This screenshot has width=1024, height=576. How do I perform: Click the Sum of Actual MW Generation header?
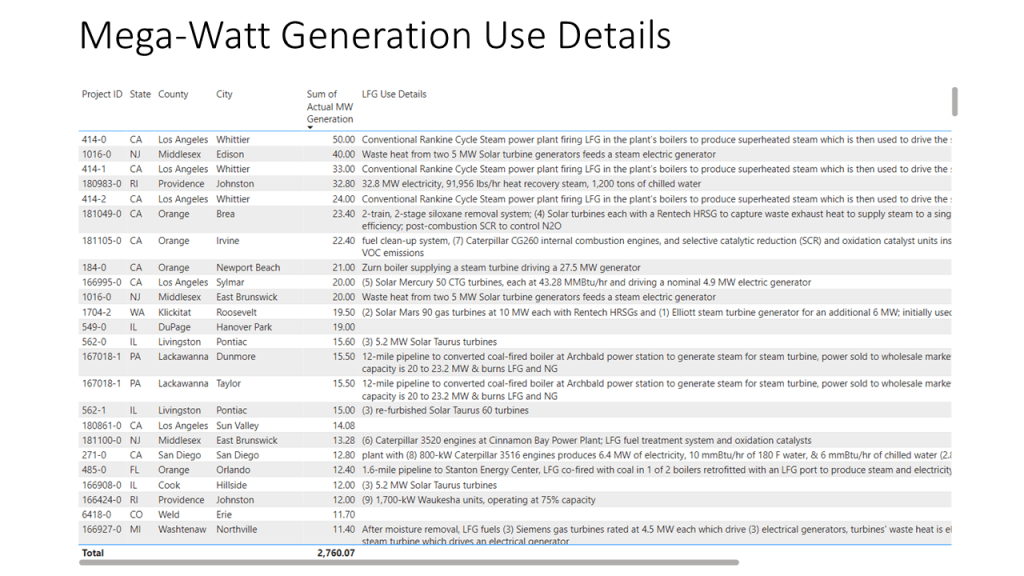(329, 106)
